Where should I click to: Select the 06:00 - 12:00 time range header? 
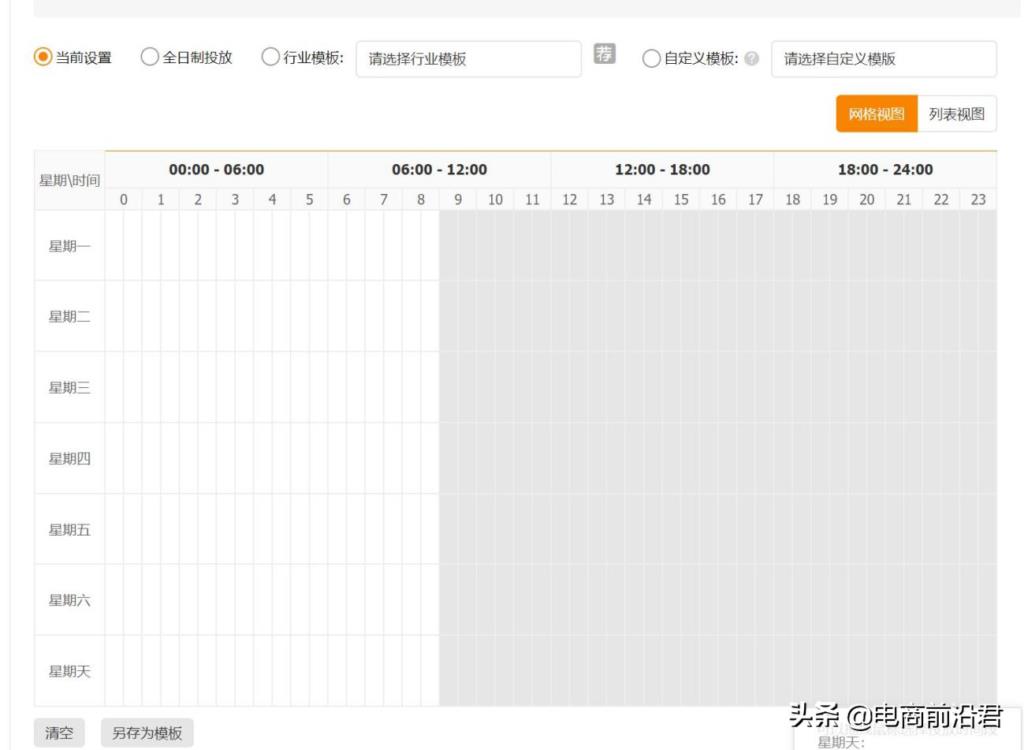click(x=440, y=170)
